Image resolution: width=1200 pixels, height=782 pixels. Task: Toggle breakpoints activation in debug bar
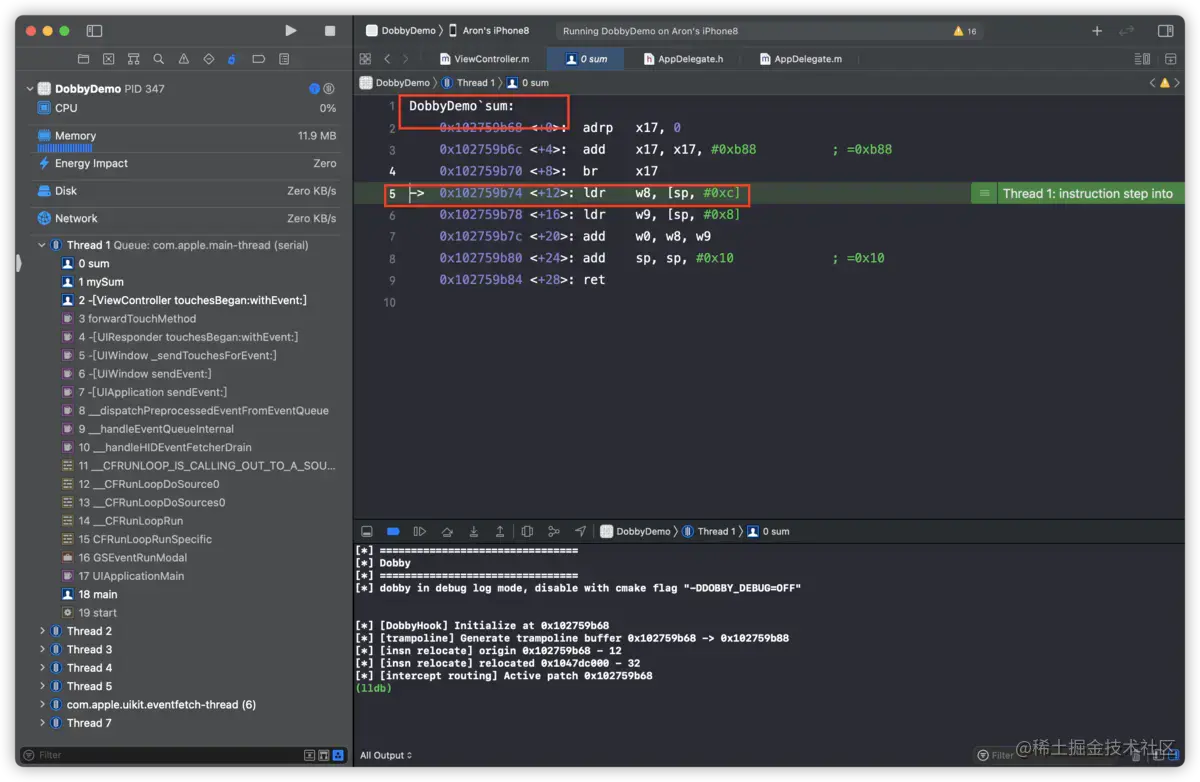393,531
